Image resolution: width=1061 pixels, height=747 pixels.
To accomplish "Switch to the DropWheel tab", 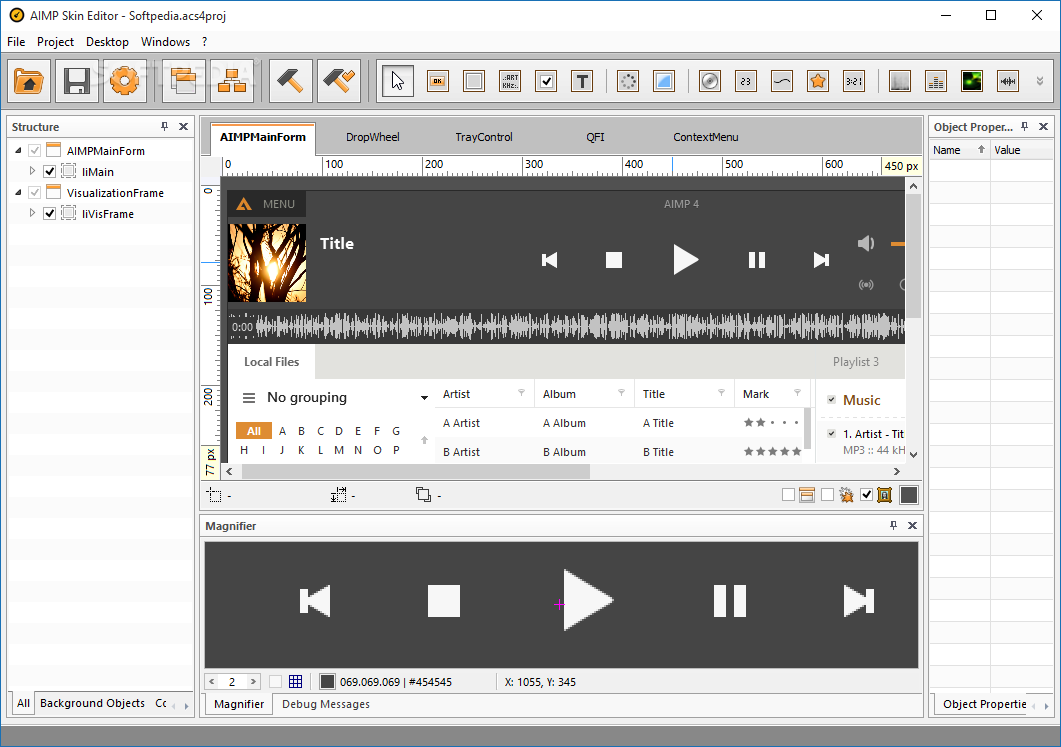I will point(373,137).
